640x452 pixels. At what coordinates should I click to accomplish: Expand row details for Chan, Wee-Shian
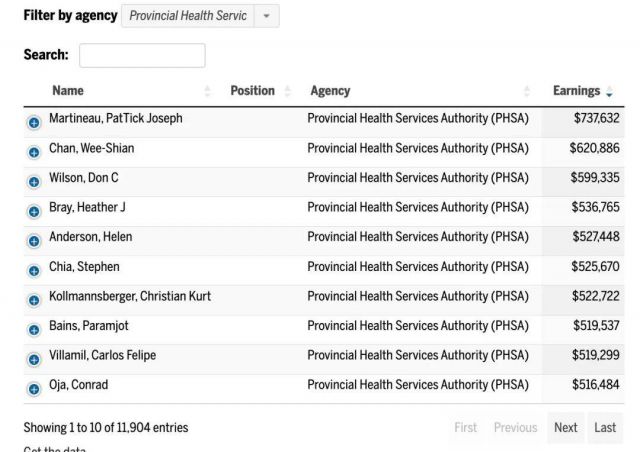34,152
